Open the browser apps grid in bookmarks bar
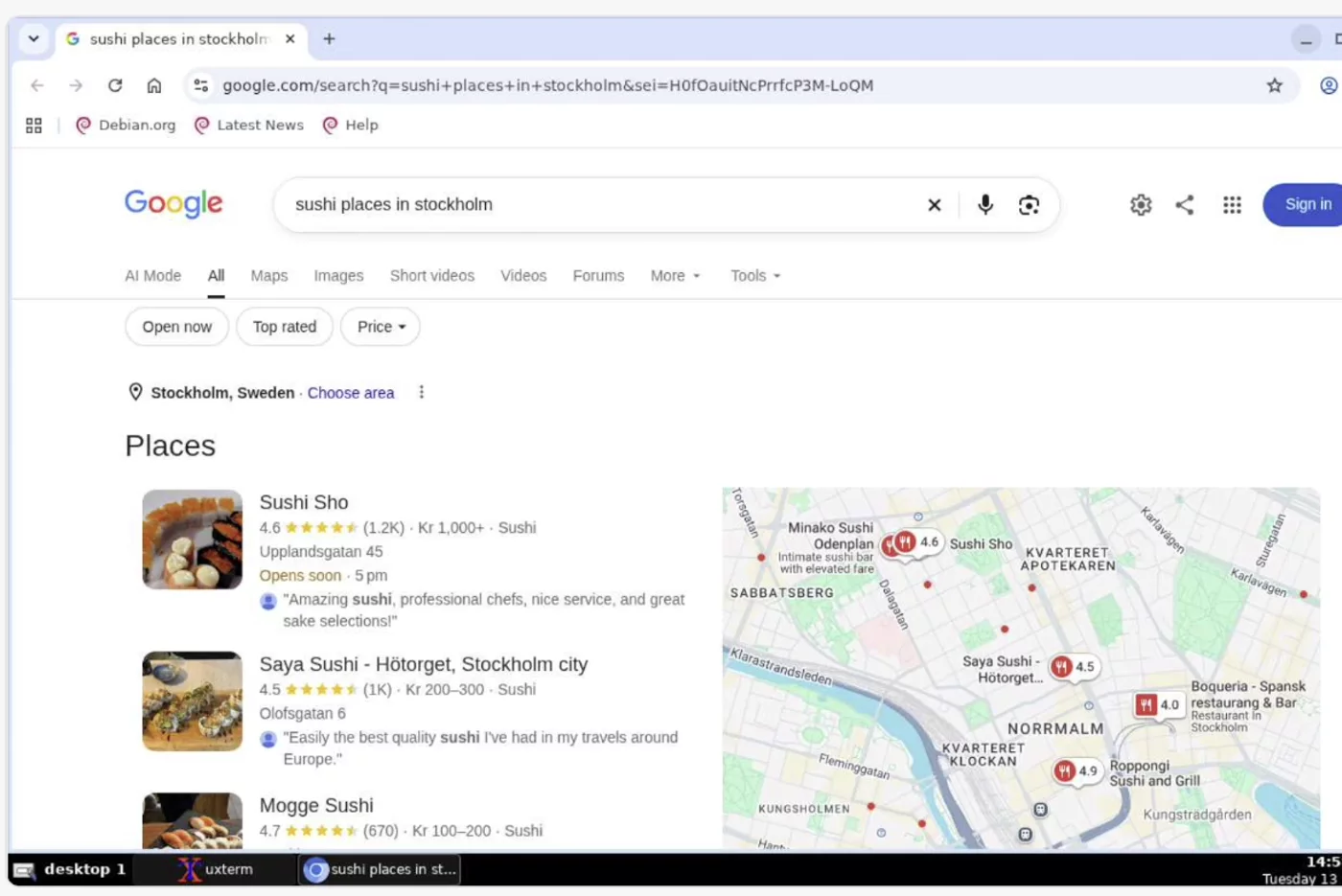This screenshot has width=1342, height=896. (34, 126)
